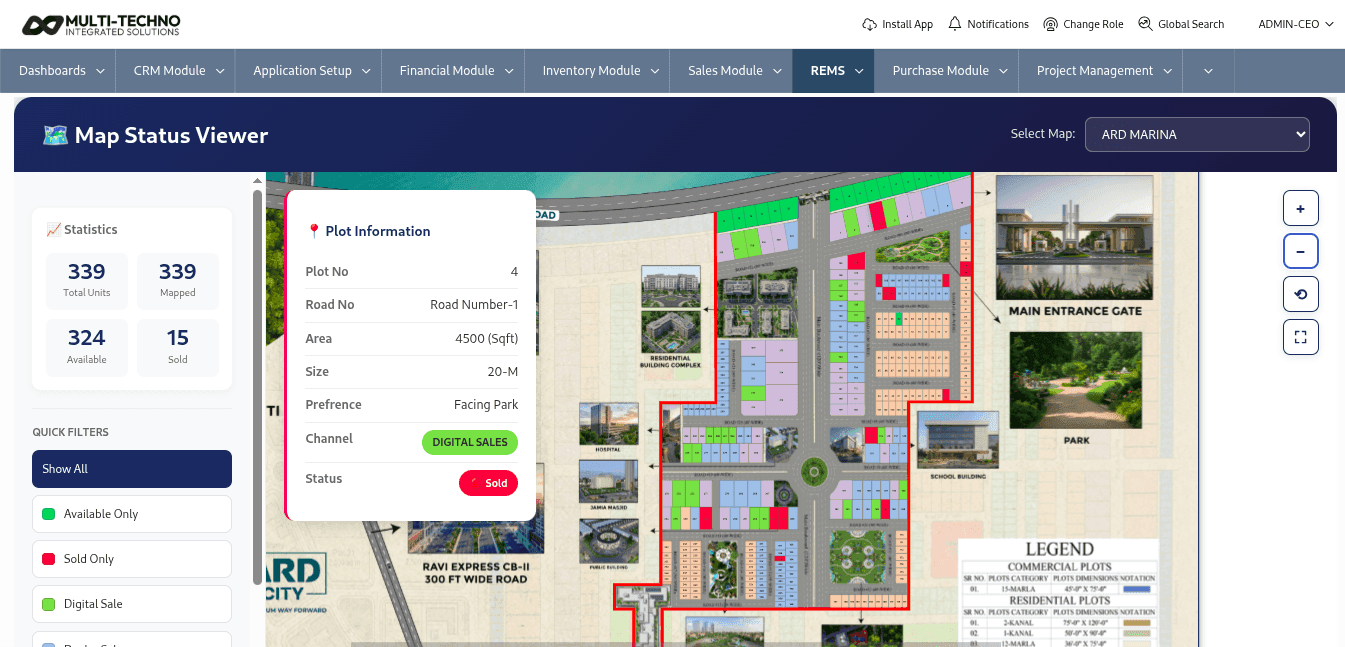This screenshot has height=647, width=1345.
Task: Zoom out with the minus button
Action: click(x=1301, y=251)
